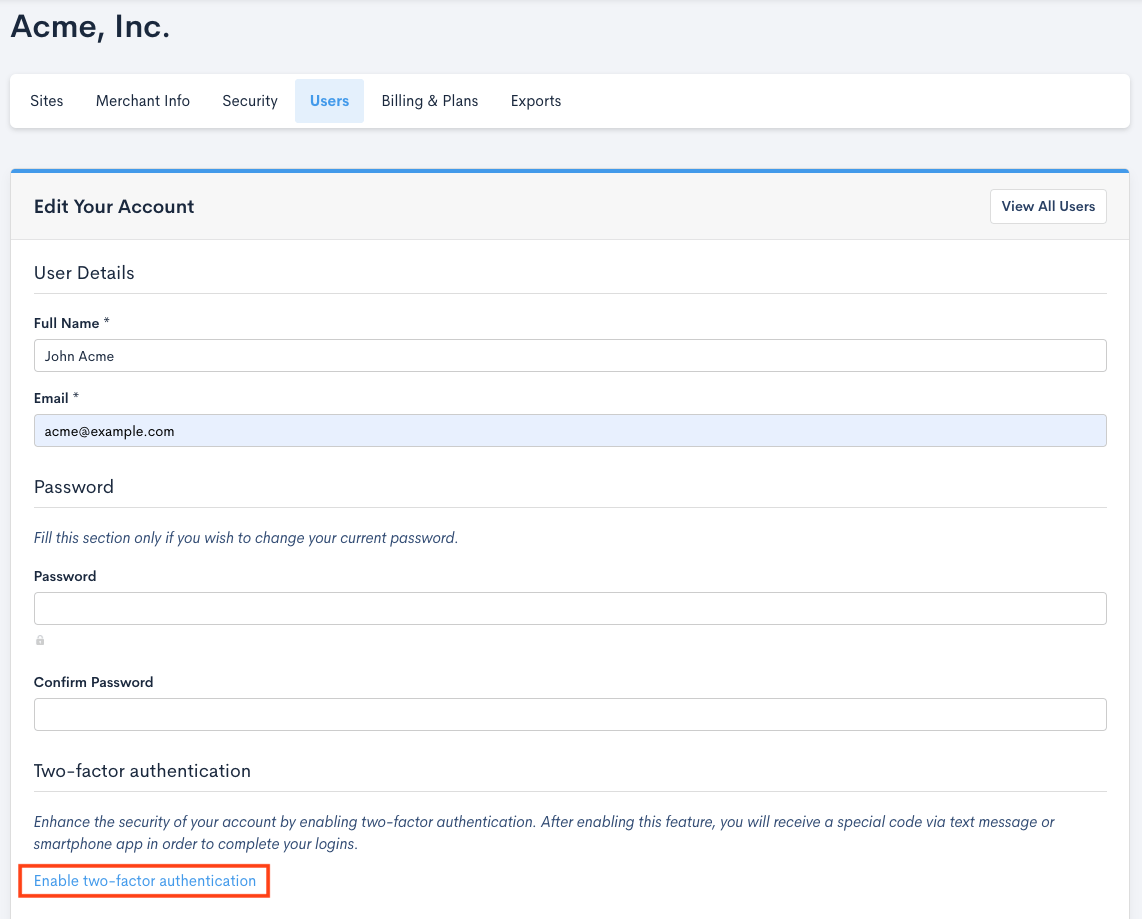Image resolution: width=1142 pixels, height=919 pixels.
Task: Go to the Security tab
Action: coord(250,101)
